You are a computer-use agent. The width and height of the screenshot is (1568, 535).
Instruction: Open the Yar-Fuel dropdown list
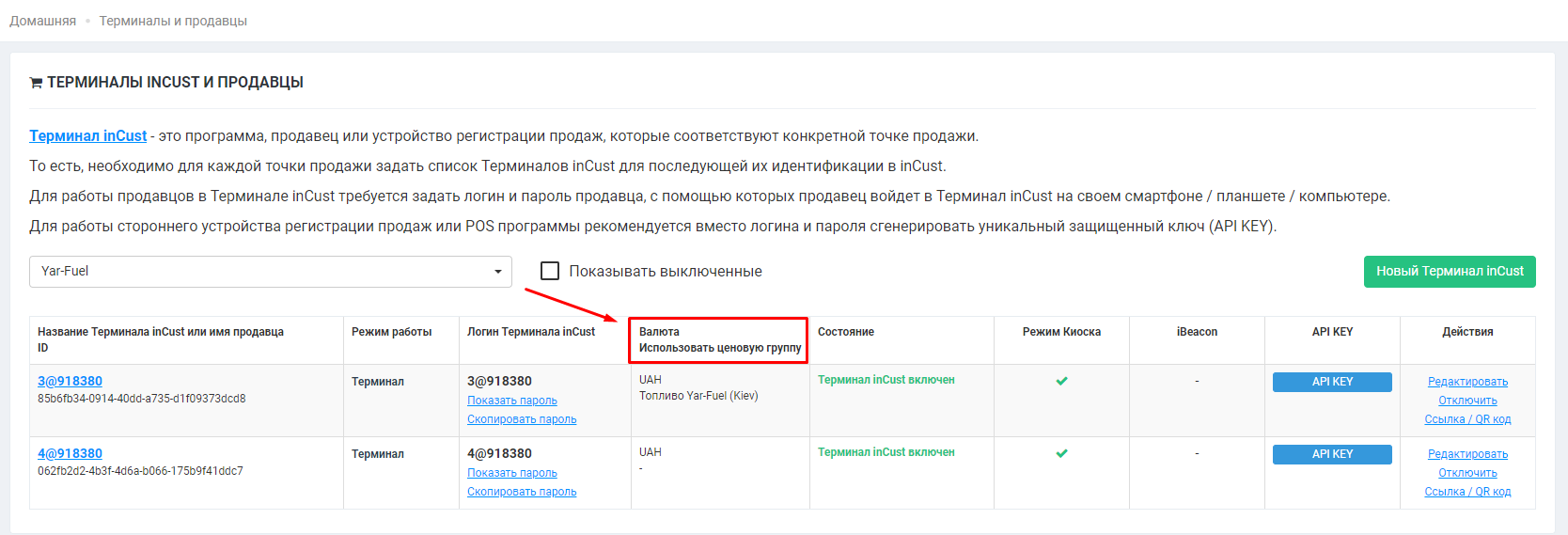point(271,272)
